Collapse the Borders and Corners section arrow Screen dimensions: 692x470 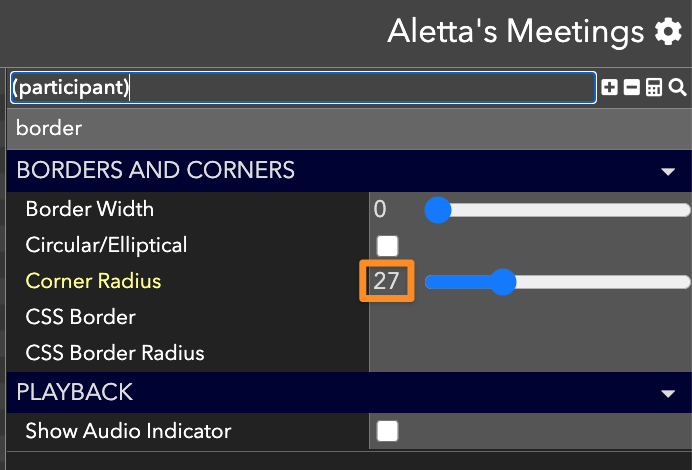[x=668, y=171]
